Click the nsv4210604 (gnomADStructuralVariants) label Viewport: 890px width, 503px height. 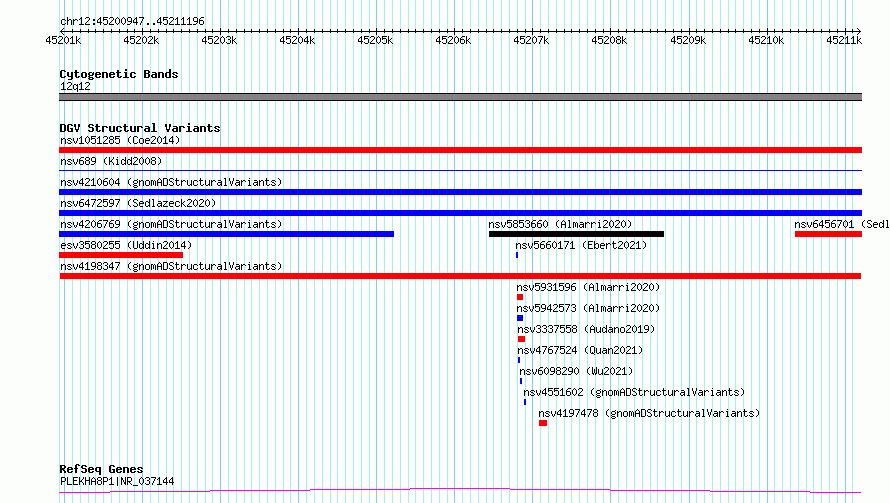click(171, 182)
